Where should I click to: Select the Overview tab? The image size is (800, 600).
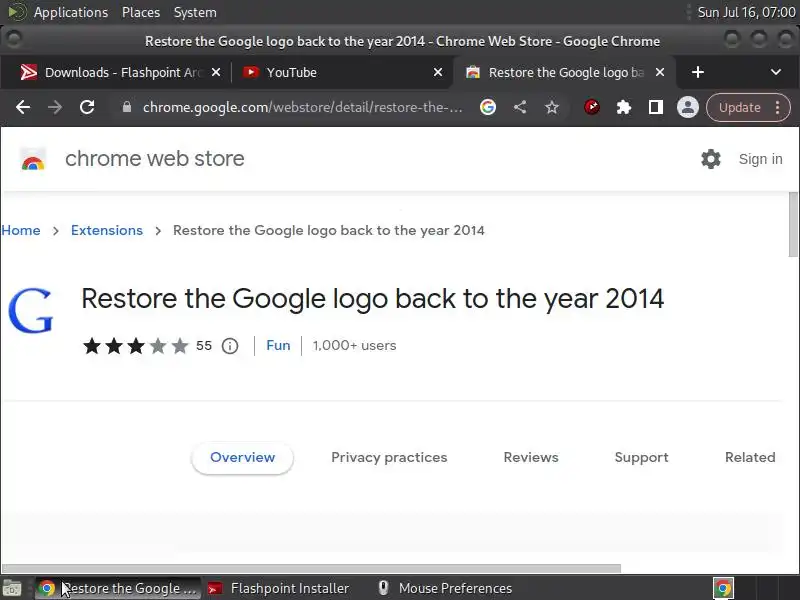coord(242,458)
